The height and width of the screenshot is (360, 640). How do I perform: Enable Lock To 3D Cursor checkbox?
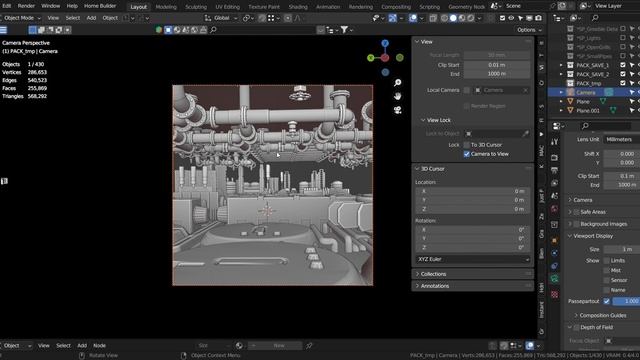click(x=467, y=145)
